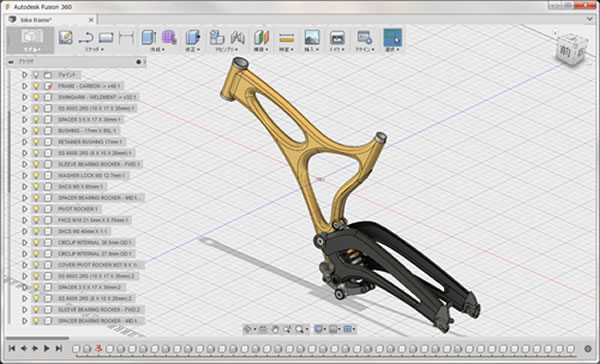Hide COVER PIVOT ROCKER component
This screenshot has height=364, width=600.
point(36,265)
